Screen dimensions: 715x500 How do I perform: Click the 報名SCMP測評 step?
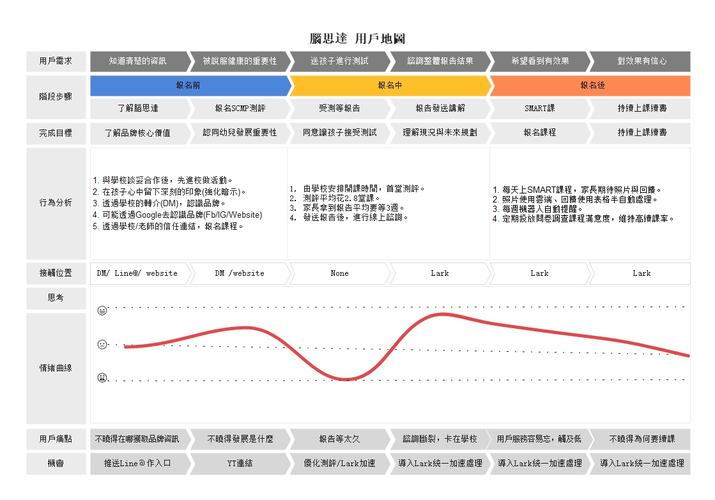point(239,108)
